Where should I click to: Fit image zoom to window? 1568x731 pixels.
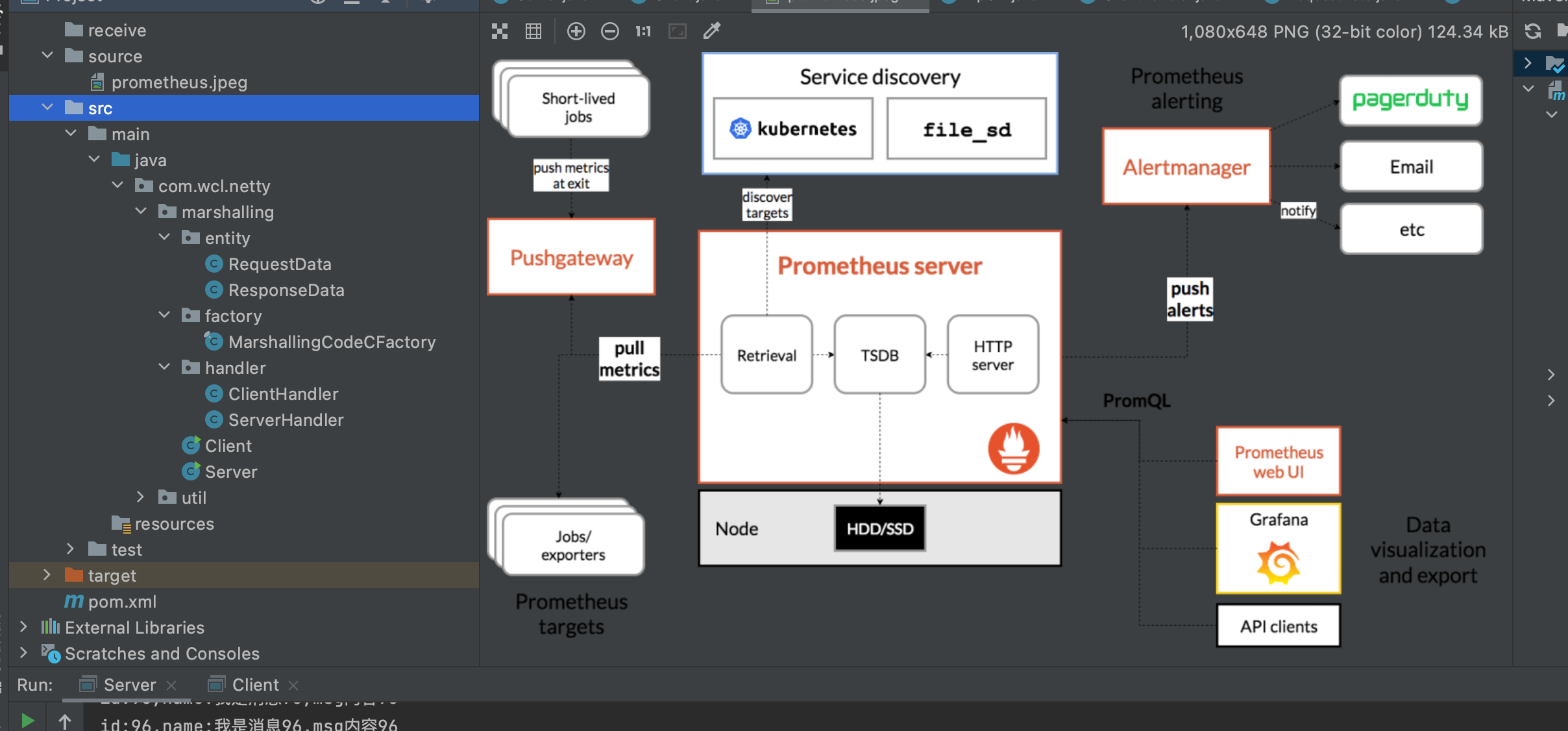[x=677, y=31]
